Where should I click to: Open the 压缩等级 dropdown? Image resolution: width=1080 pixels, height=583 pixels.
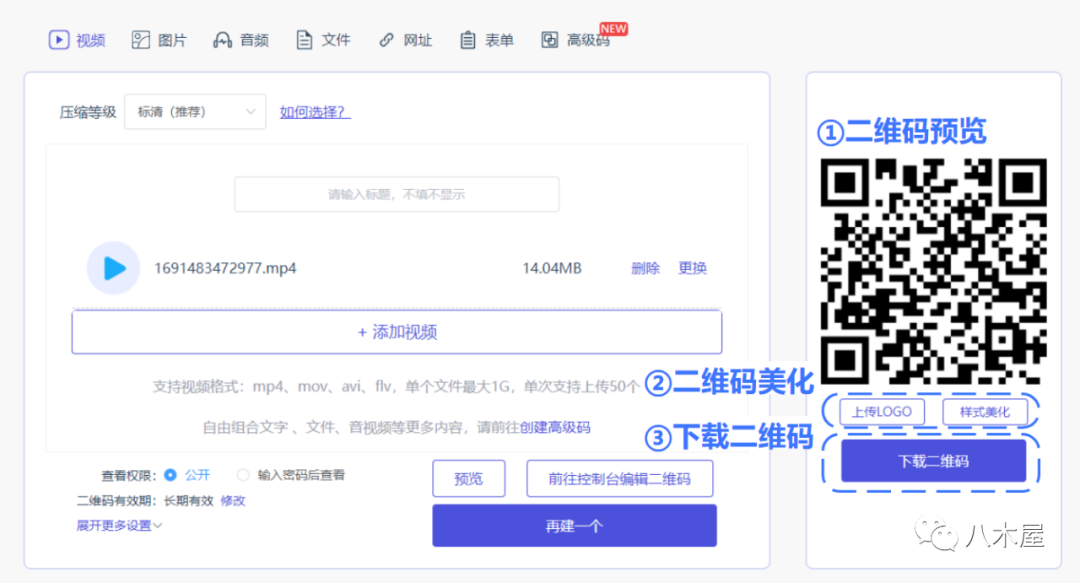click(195, 112)
